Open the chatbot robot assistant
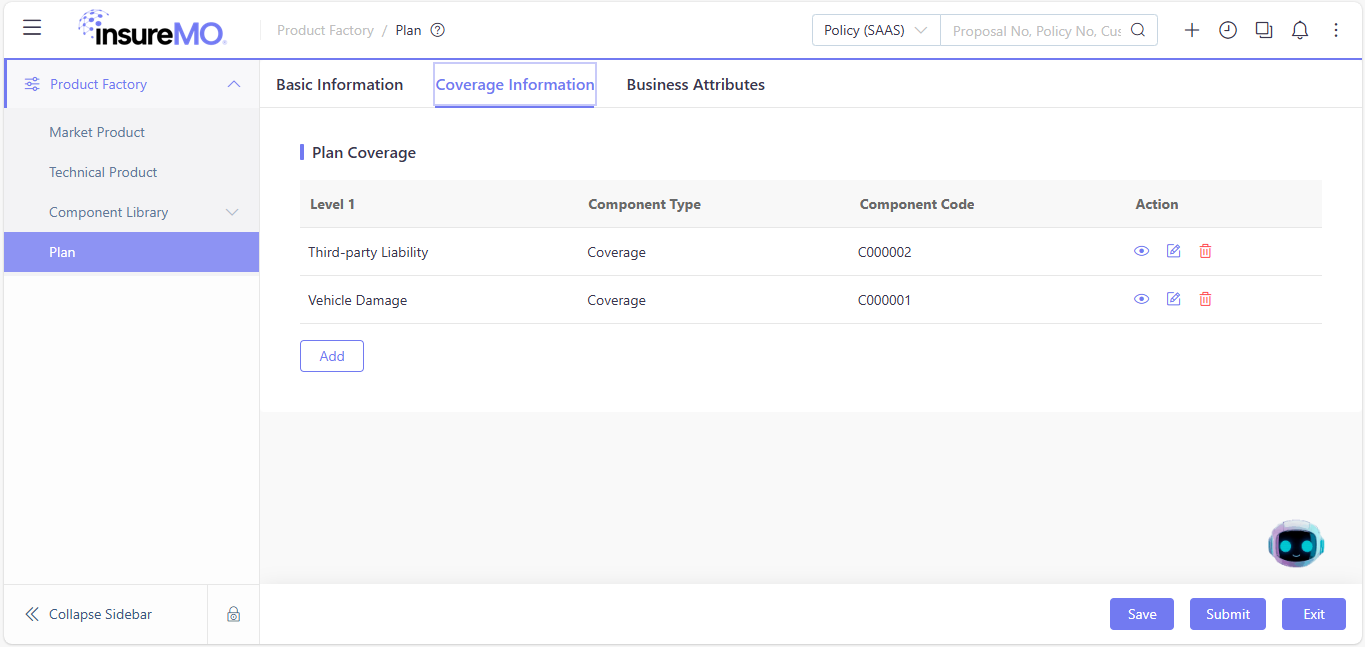1365x647 pixels. click(x=1296, y=543)
